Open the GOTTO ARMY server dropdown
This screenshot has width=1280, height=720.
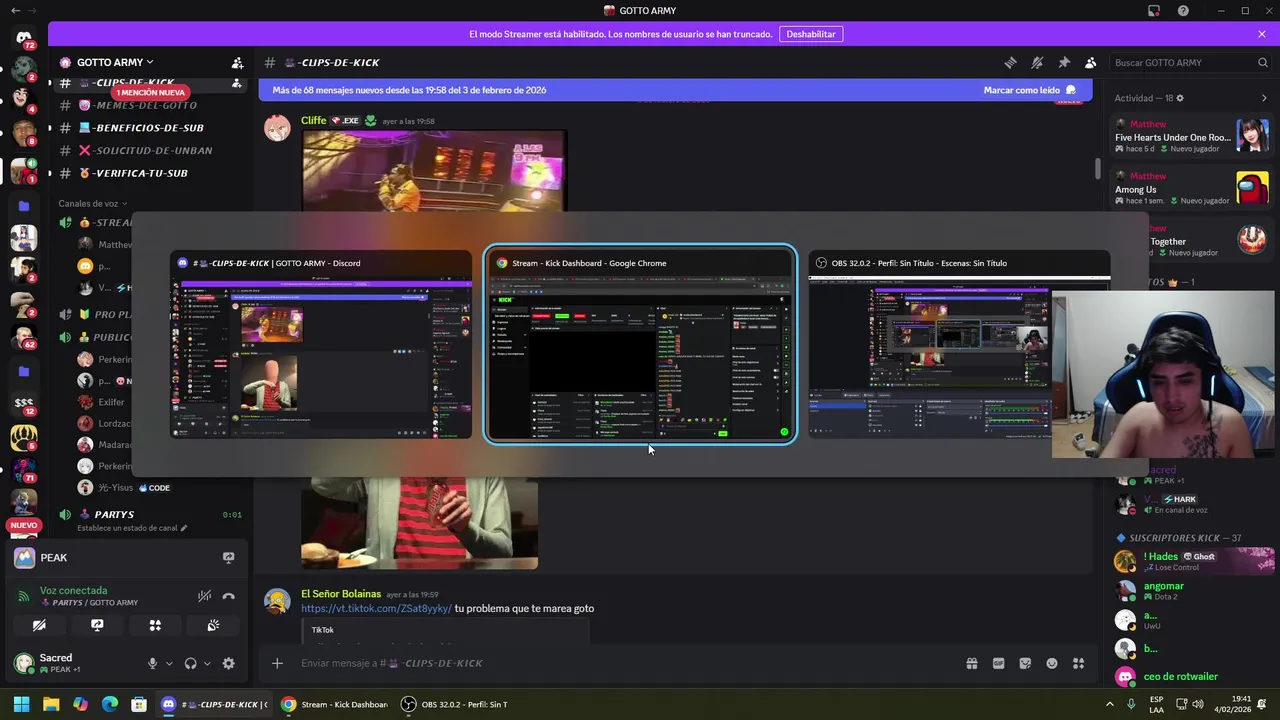click(x=115, y=62)
